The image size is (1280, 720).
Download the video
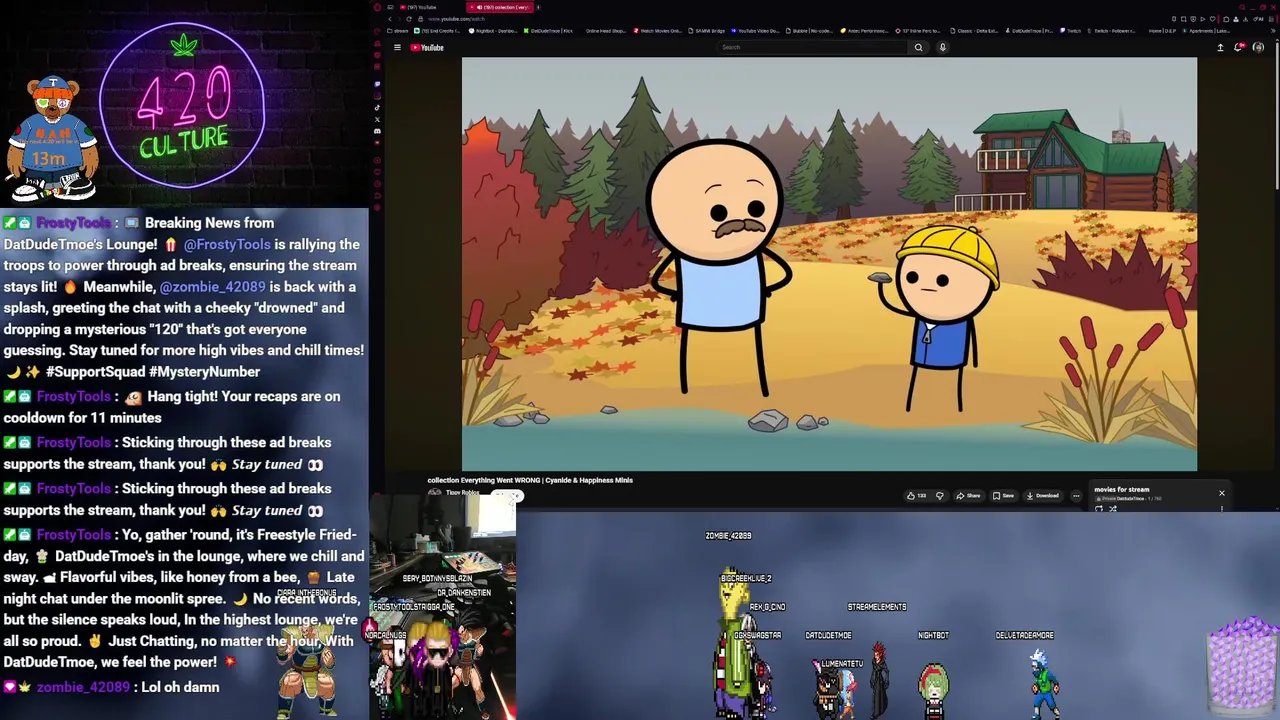(1042, 496)
